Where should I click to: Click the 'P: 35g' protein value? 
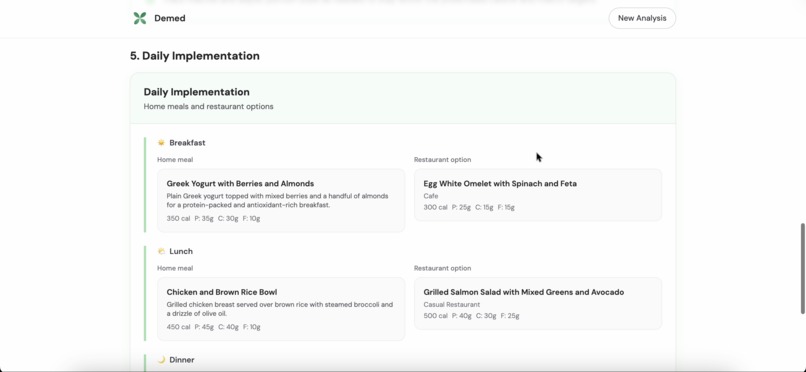(x=204, y=218)
